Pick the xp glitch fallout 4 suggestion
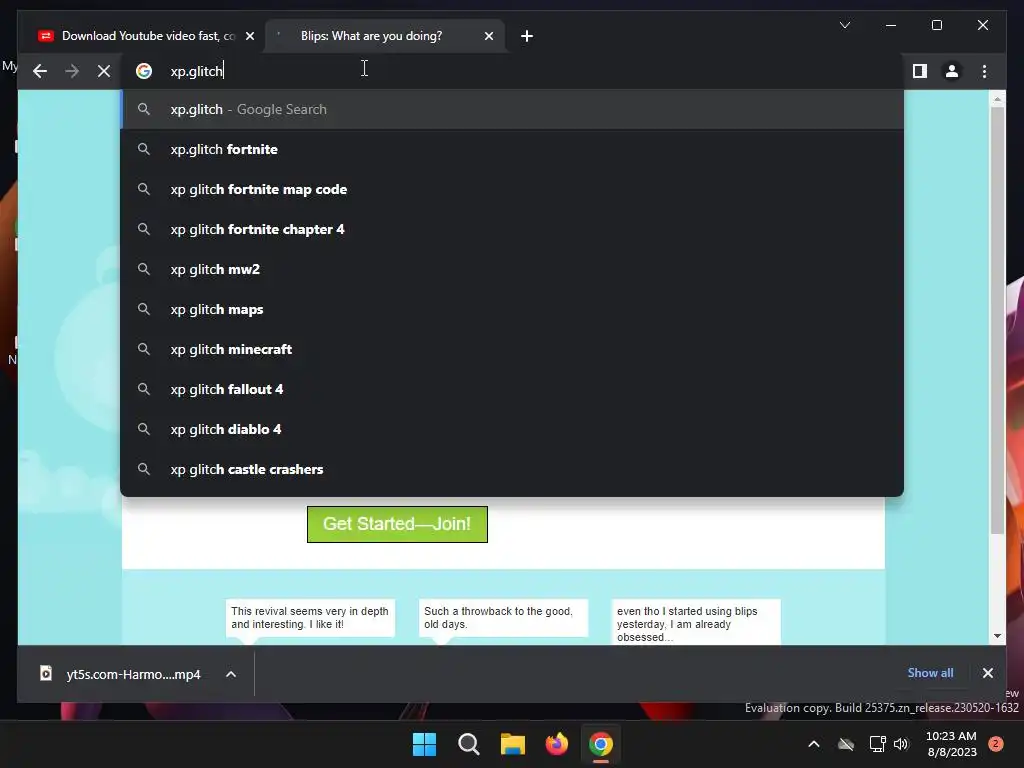The width and height of the screenshot is (1024, 768). 512,389
